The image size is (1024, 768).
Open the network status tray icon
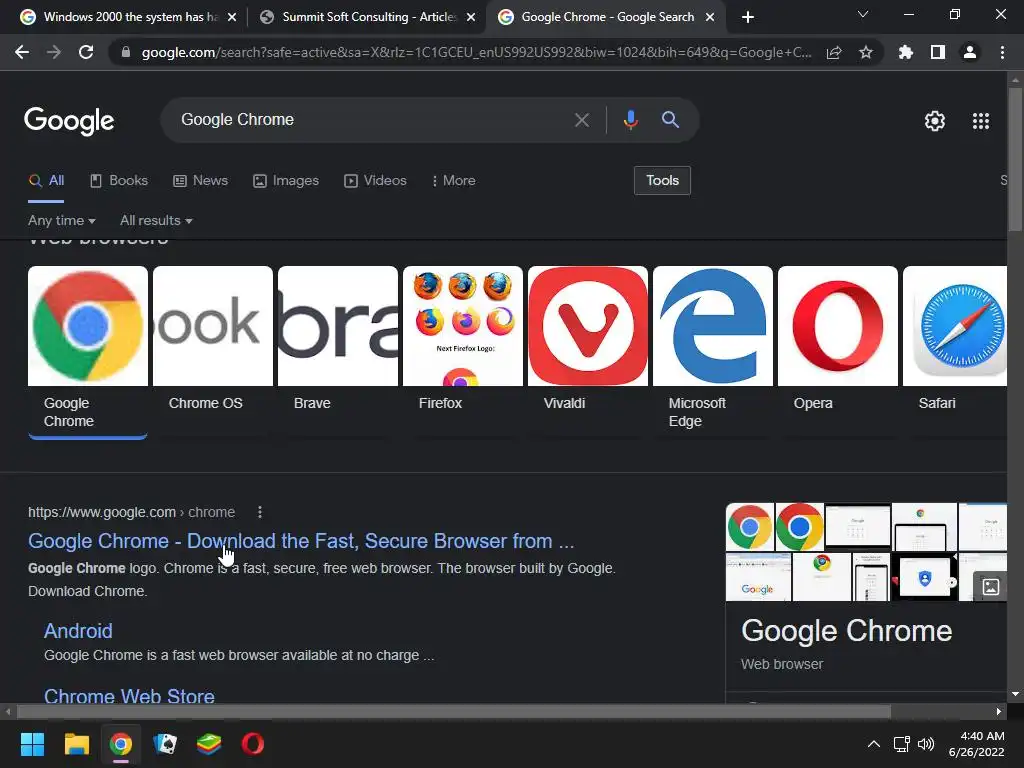pyautogui.click(x=902, y=744)
